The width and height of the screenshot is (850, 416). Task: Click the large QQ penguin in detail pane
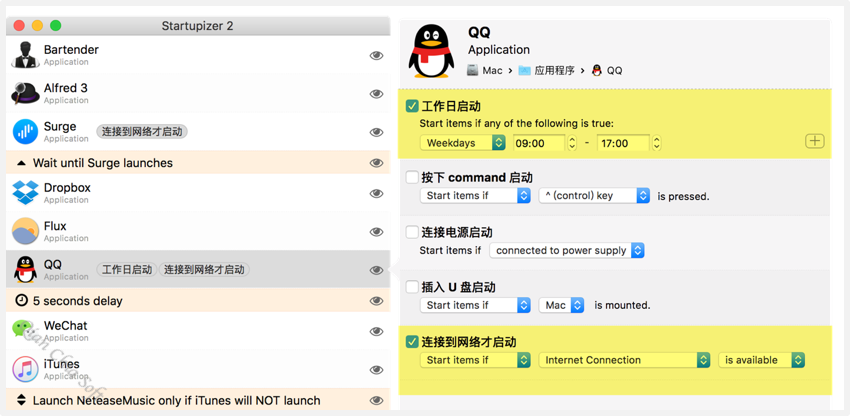[432, 52]
